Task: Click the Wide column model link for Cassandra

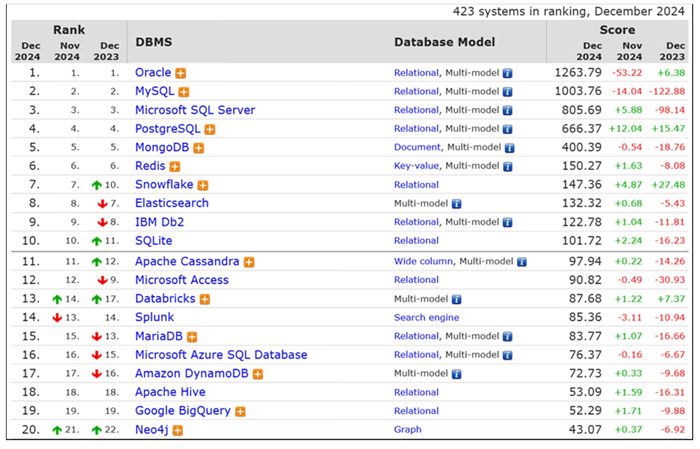Action: click(x=423, y=261)
